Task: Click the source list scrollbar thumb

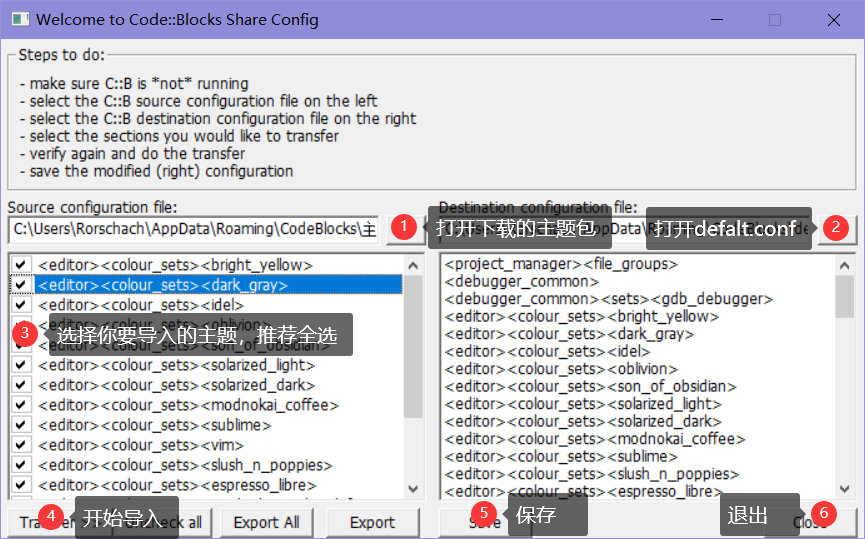Action: point(413,346)
